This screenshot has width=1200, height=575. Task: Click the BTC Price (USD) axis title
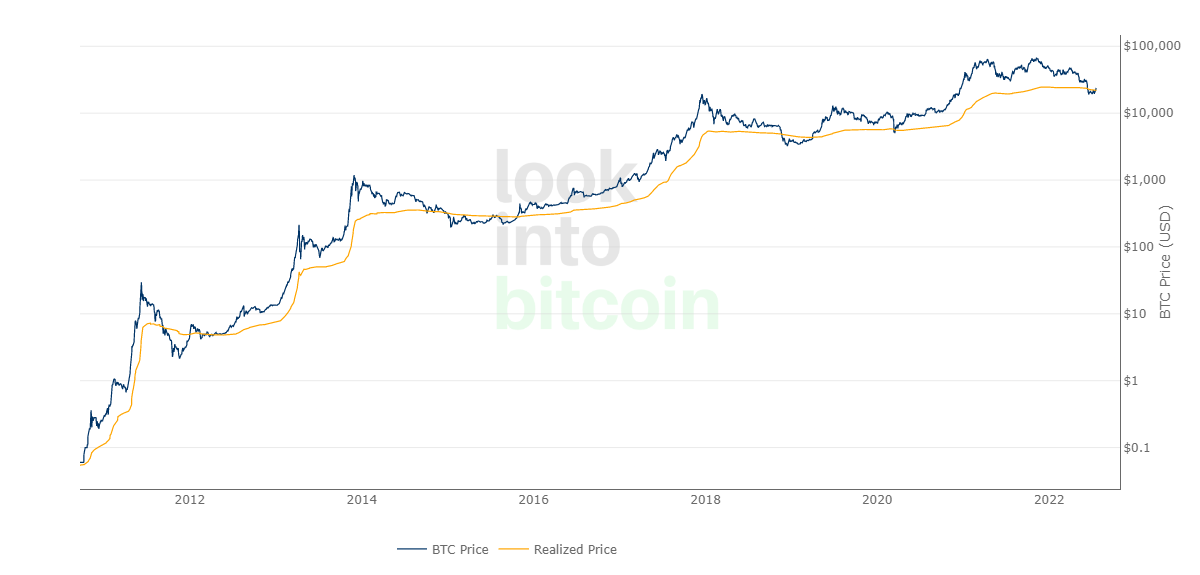pos(1165,262)
